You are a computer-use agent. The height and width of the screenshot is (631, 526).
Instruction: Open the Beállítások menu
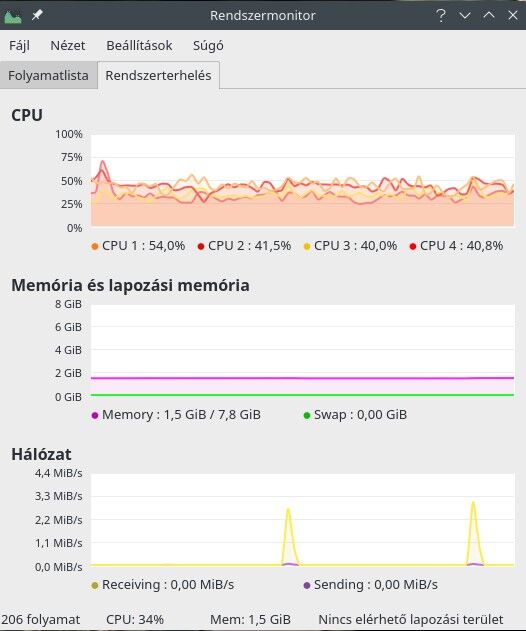pos(139,45)
